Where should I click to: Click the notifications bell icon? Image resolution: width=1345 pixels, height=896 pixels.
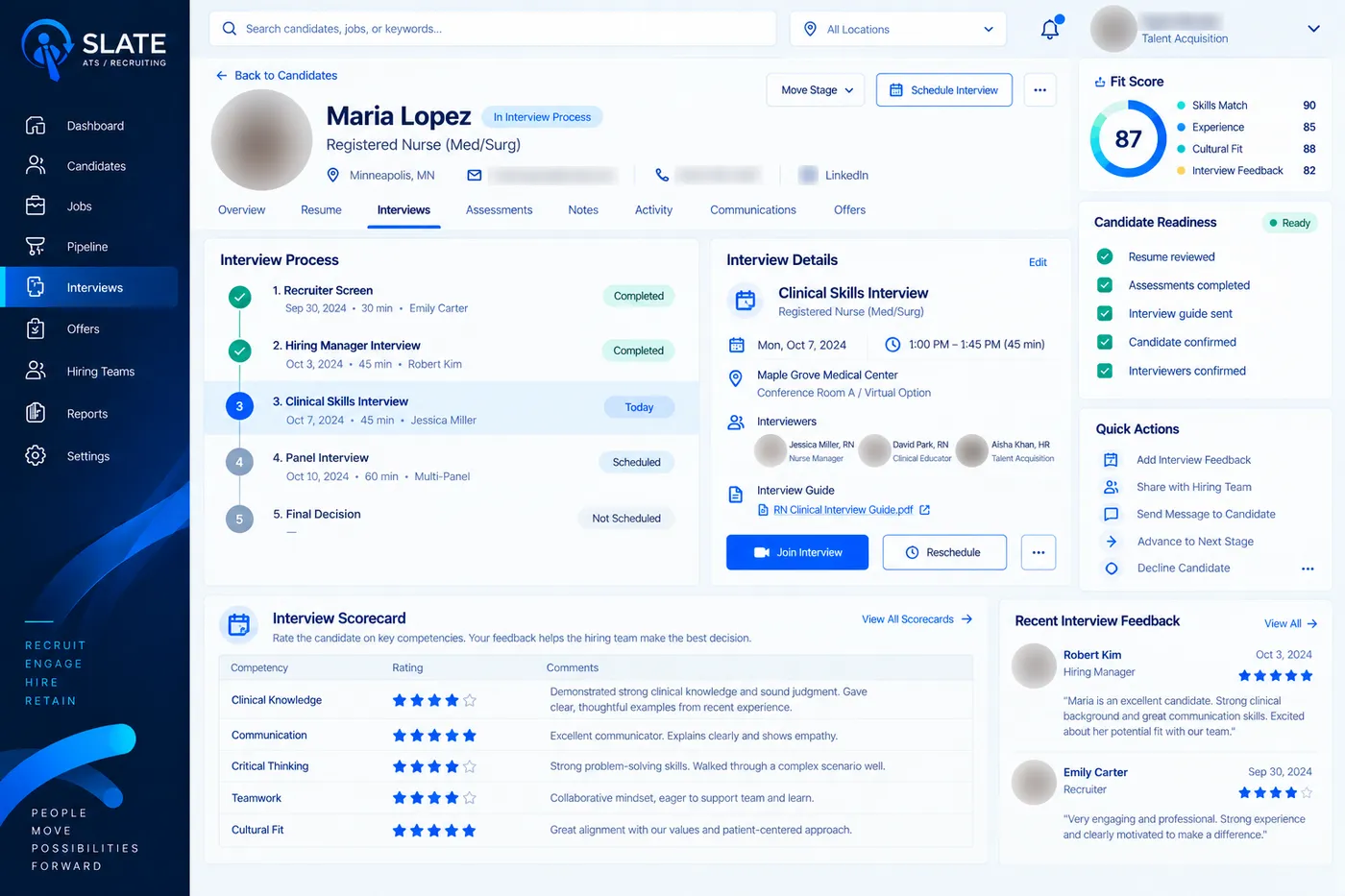pos(1050,29)
